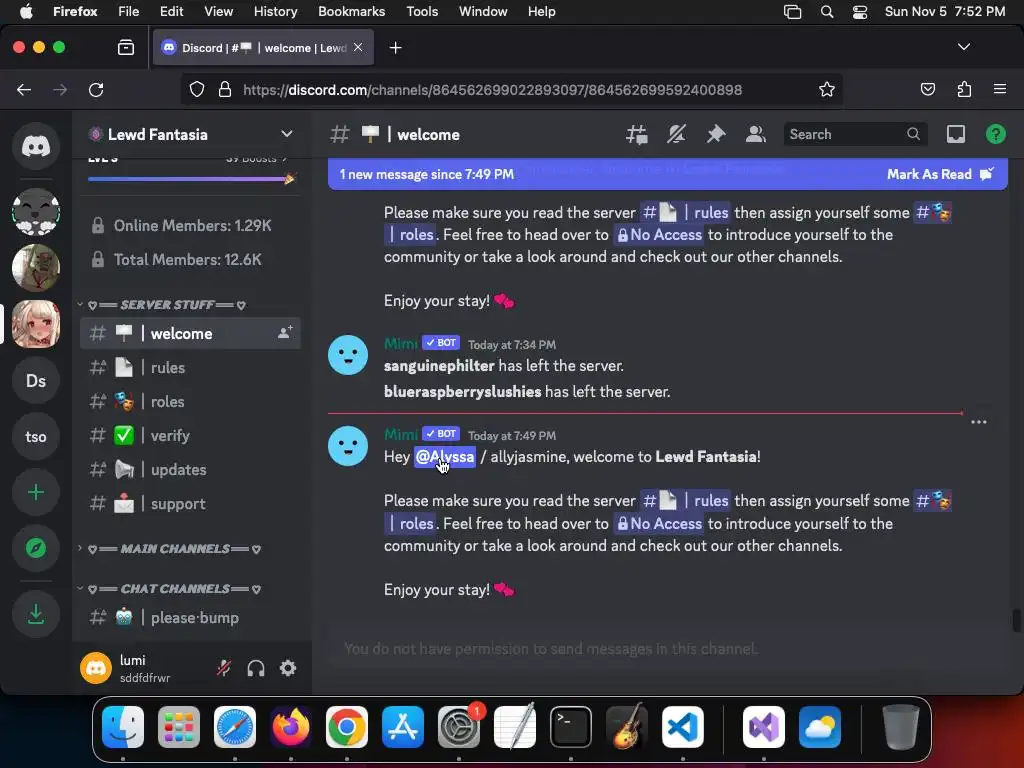The image size is (1024, 768).
Task: Open User Settings gear icon
Action: point(288,668)
